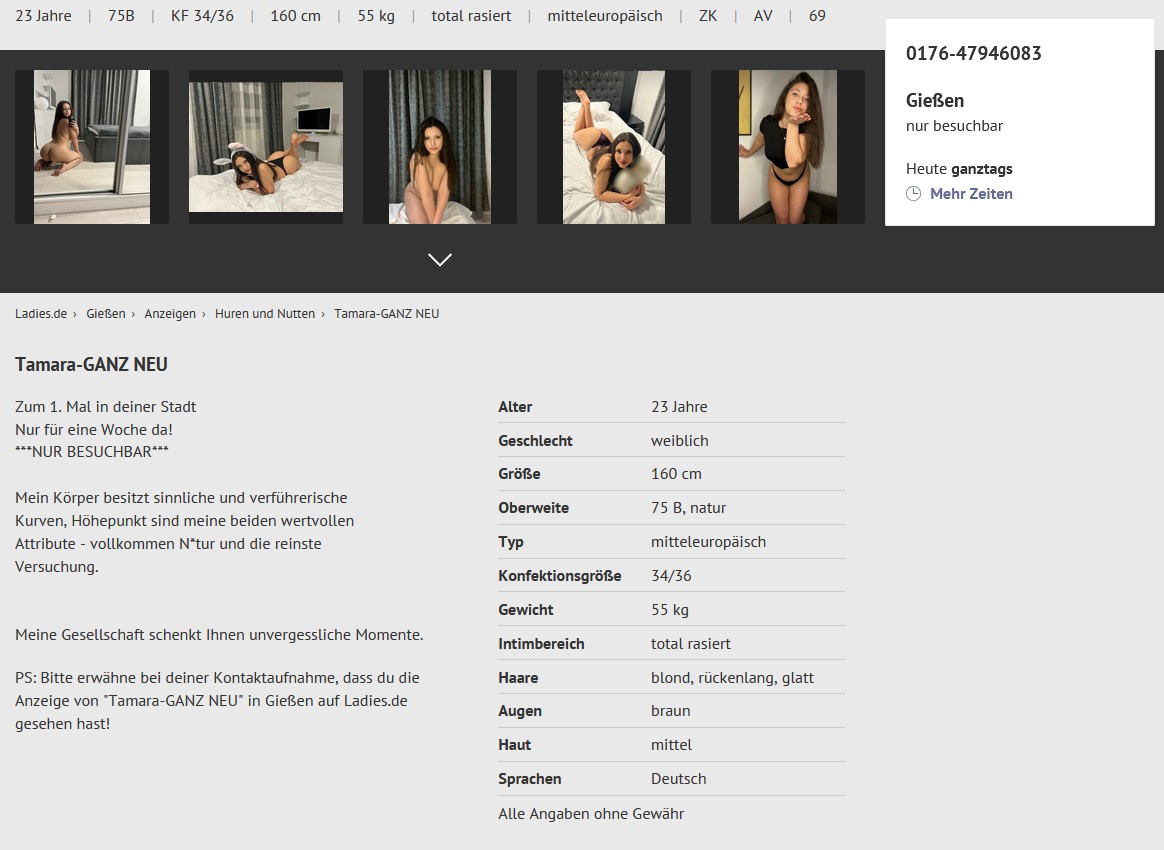Expand the photo gallery with the down chevron
This screenshot has width=1164, height=850.
(x=440, y=260)
